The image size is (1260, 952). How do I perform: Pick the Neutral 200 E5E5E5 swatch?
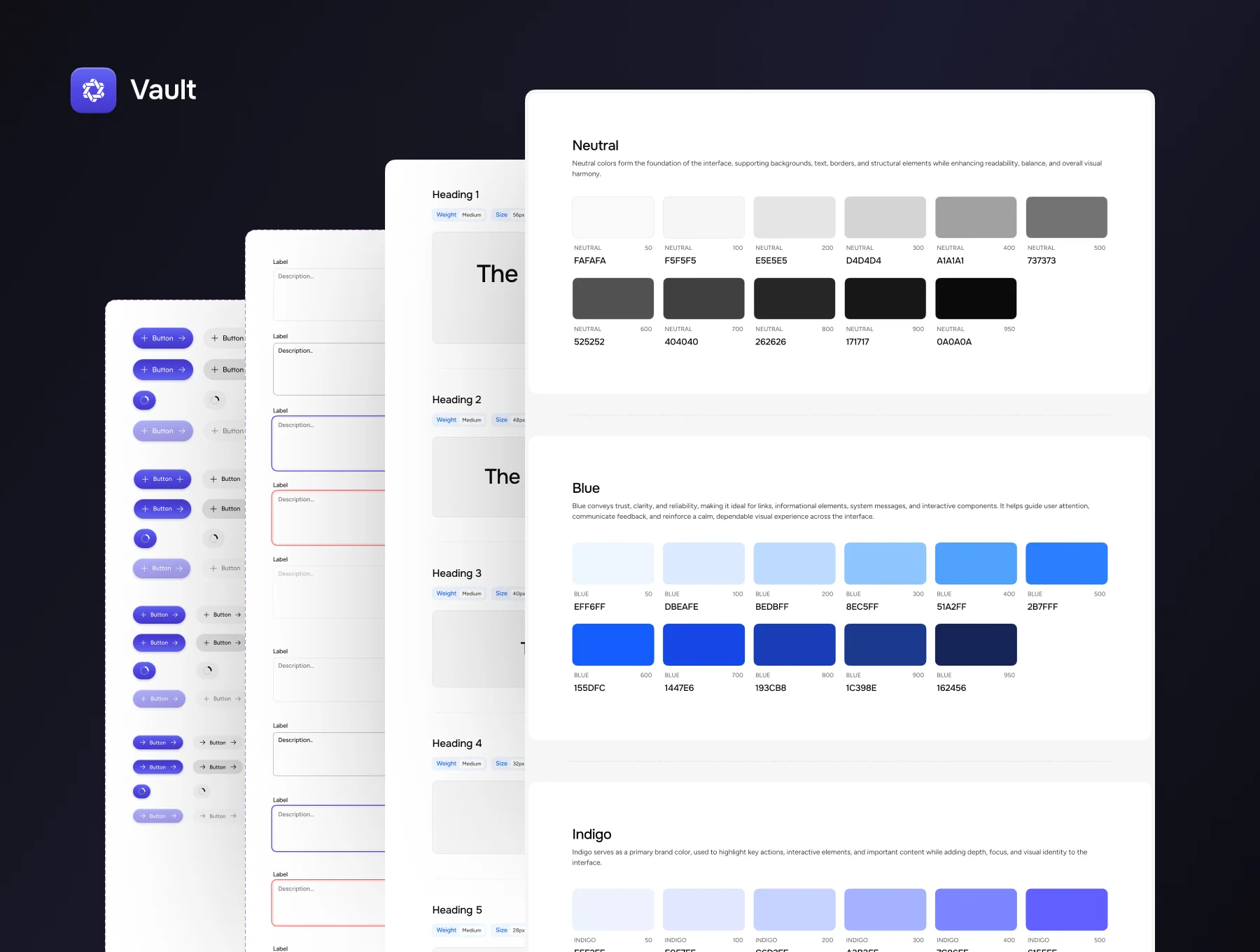coord(794,217)
